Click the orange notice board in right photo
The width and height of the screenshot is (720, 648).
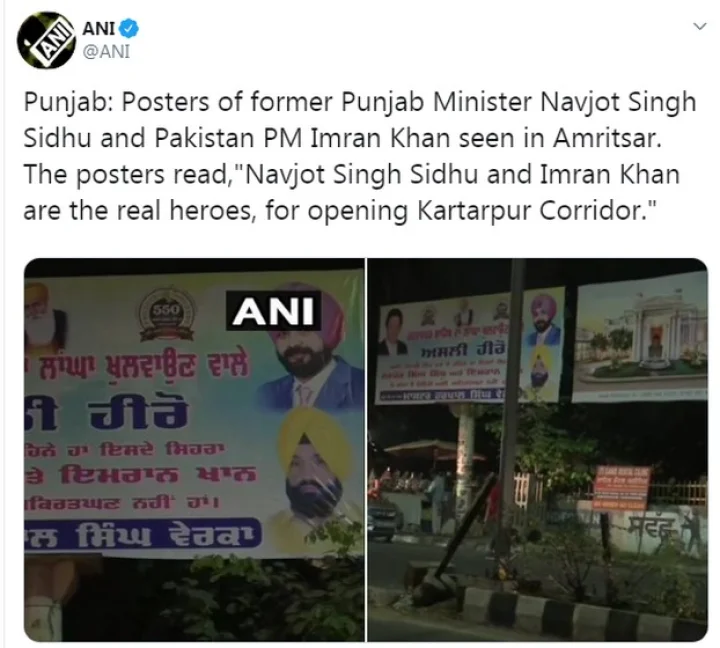click(x=622, y=488)
